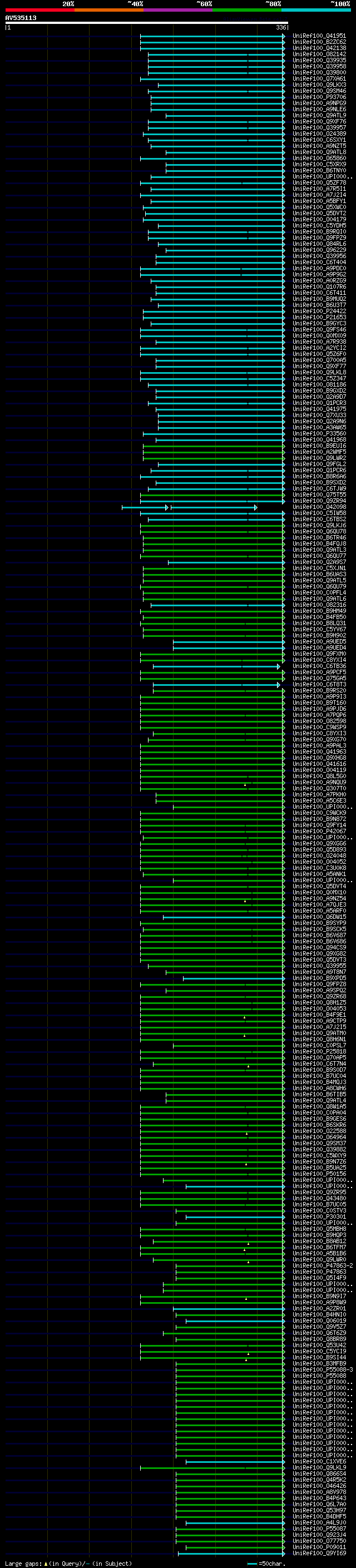
Task: Click label UniRef100_P93706
Action: tap(319, 97)
